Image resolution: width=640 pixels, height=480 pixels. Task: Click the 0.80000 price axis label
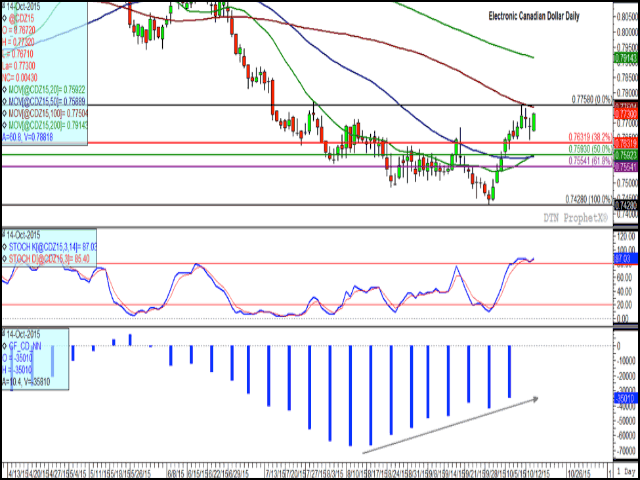click(628, 31)
